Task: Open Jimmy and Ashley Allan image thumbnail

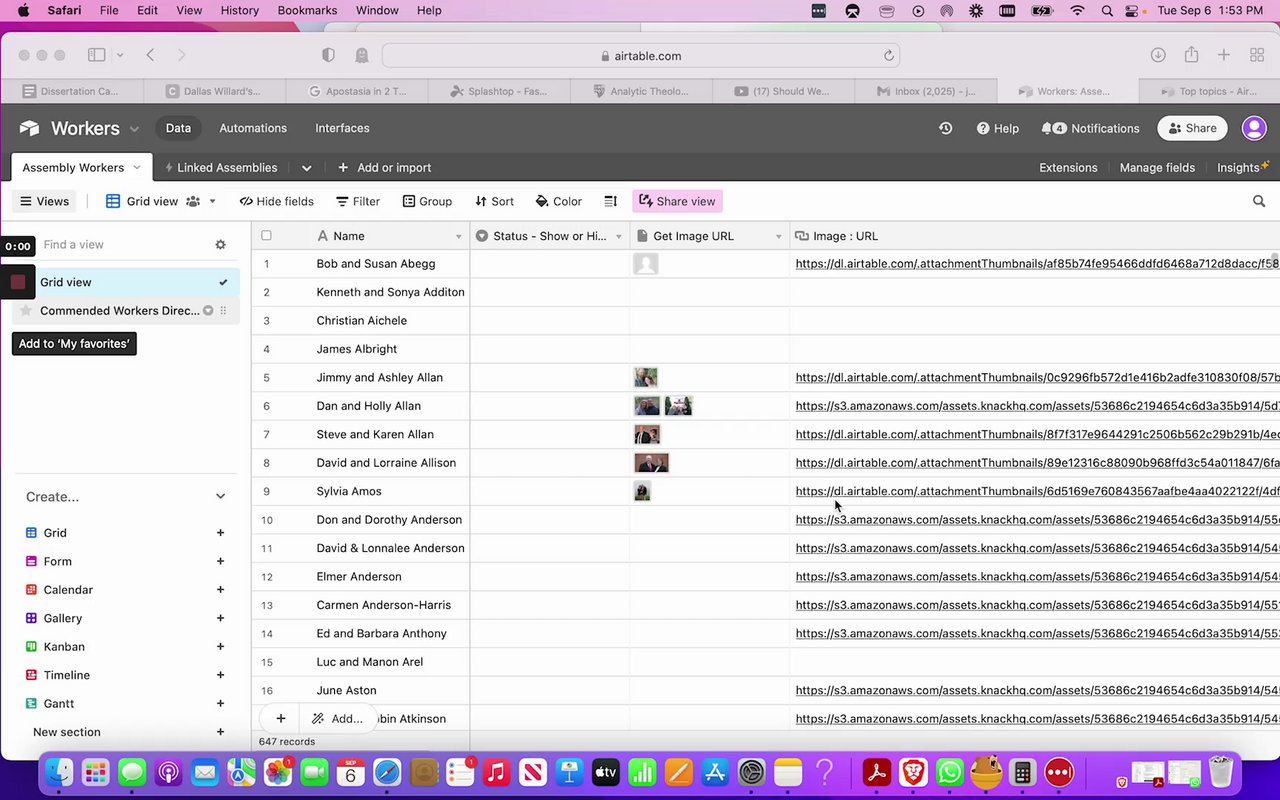Action: pos(646,377)
